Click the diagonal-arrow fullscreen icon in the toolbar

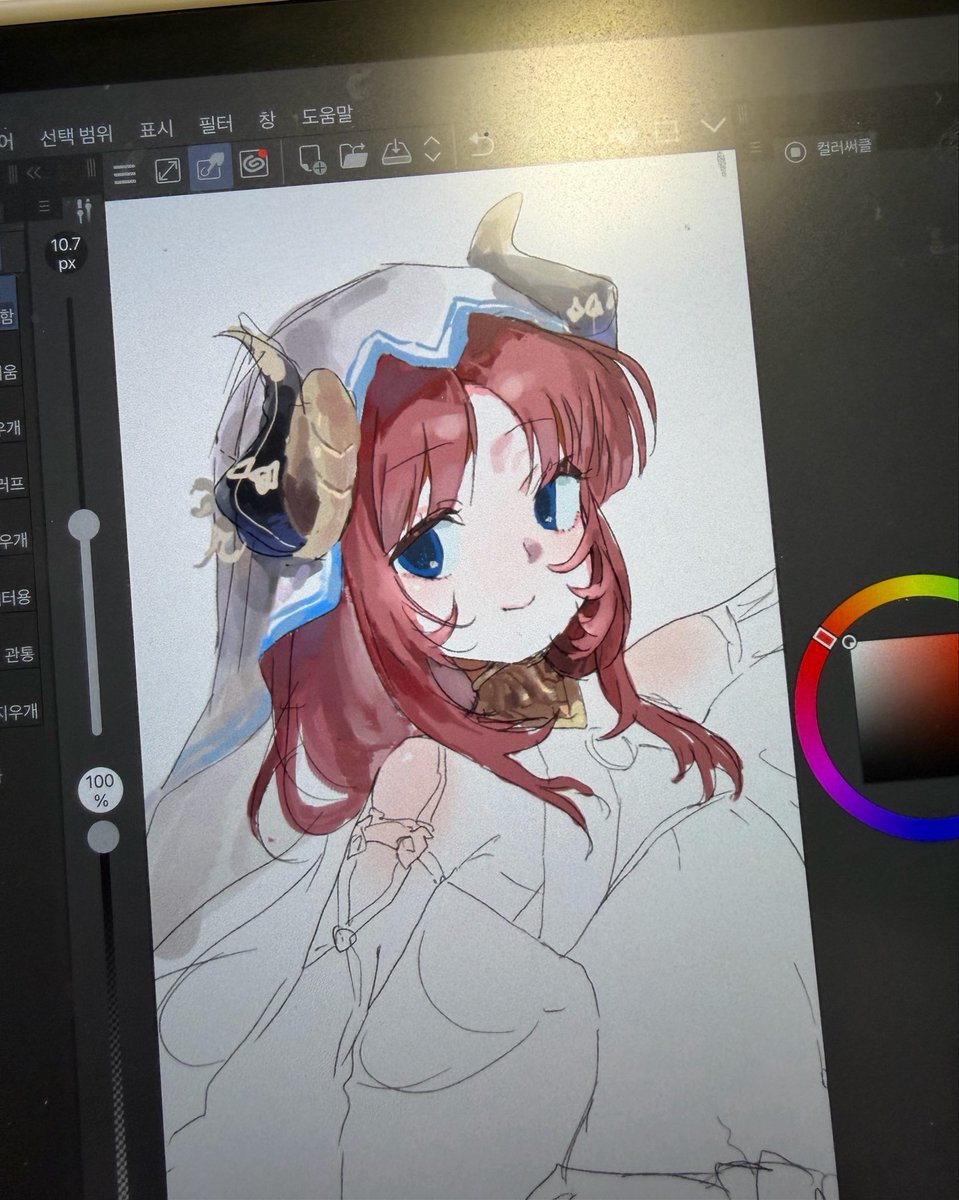(168, 171)
